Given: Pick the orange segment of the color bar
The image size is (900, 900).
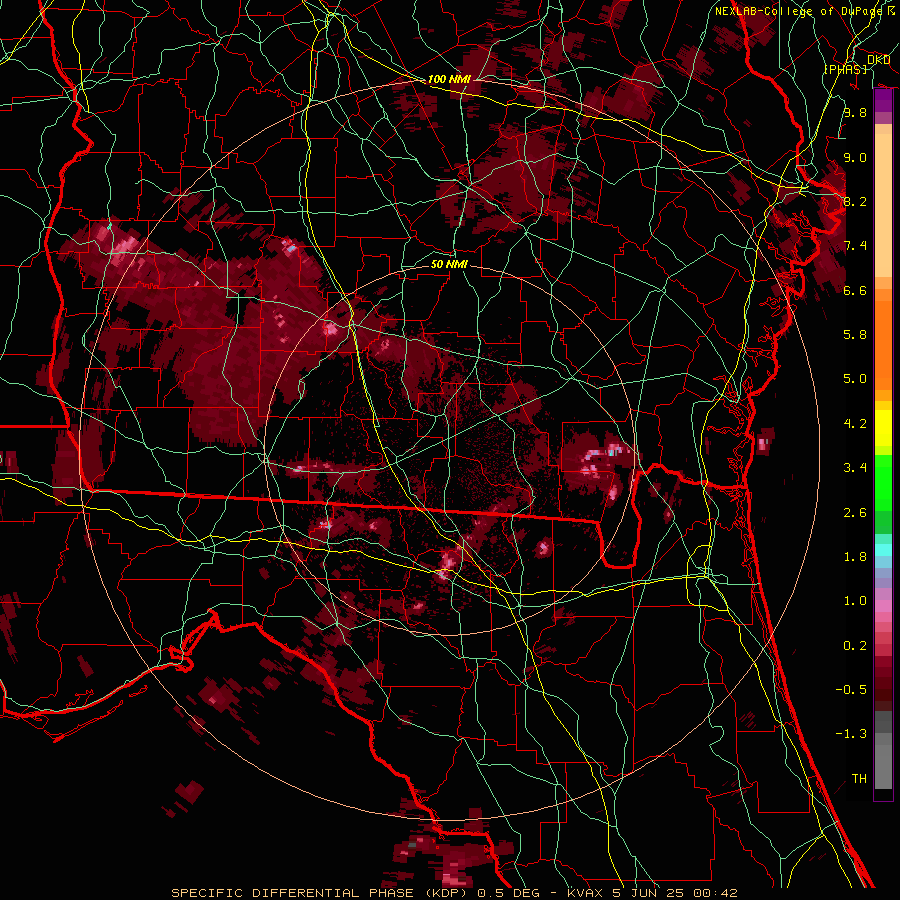Looking at the screenshot, I should point(883,345).
